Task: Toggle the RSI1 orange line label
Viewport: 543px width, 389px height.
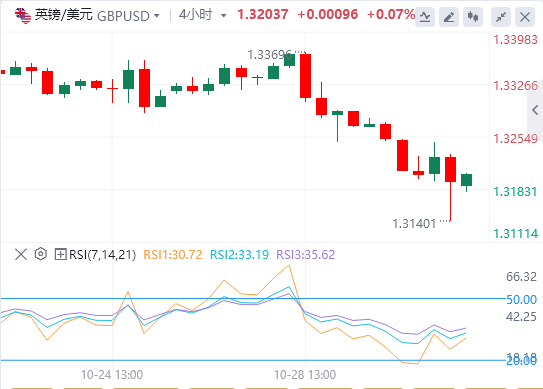Action: [172, 255]
